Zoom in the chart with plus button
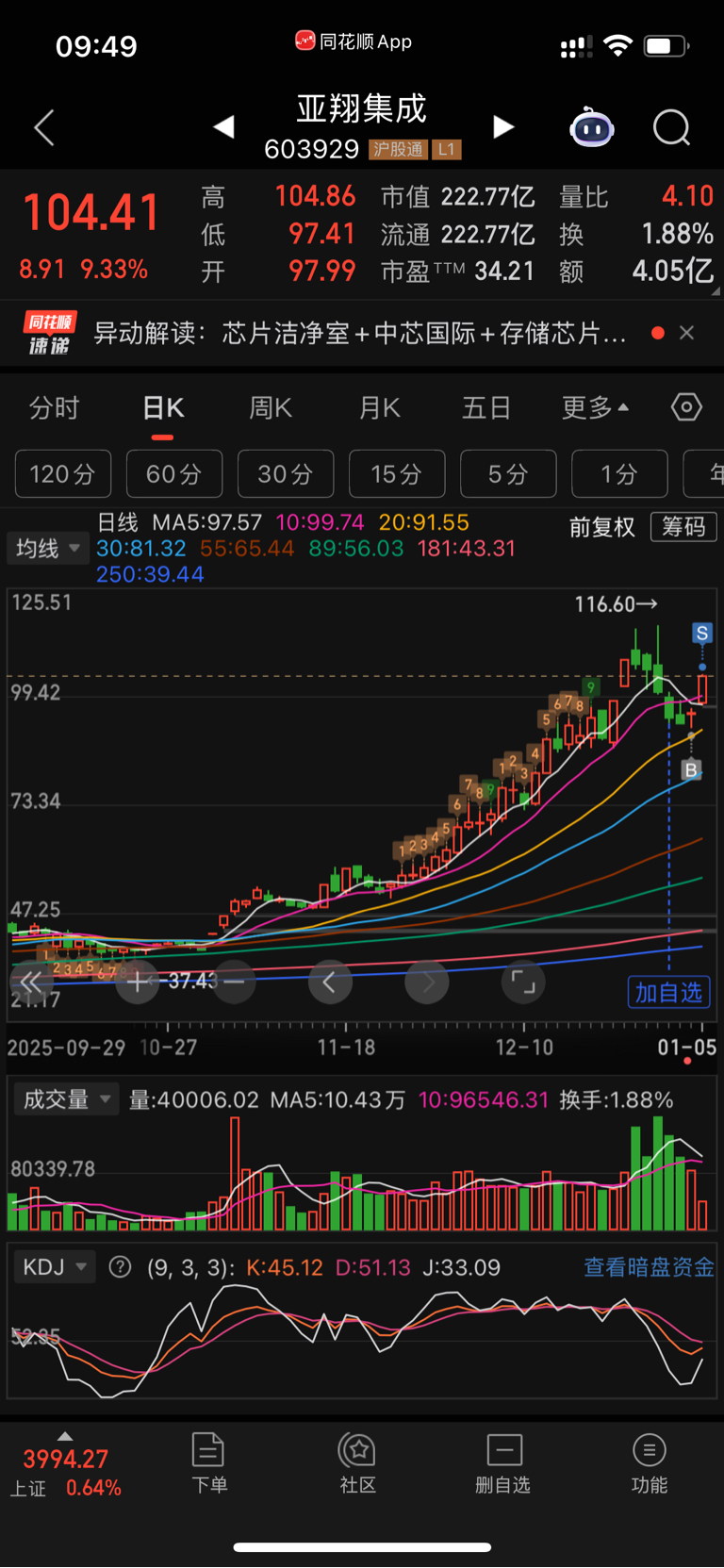 pyautogui.click(x=138, y=982)
